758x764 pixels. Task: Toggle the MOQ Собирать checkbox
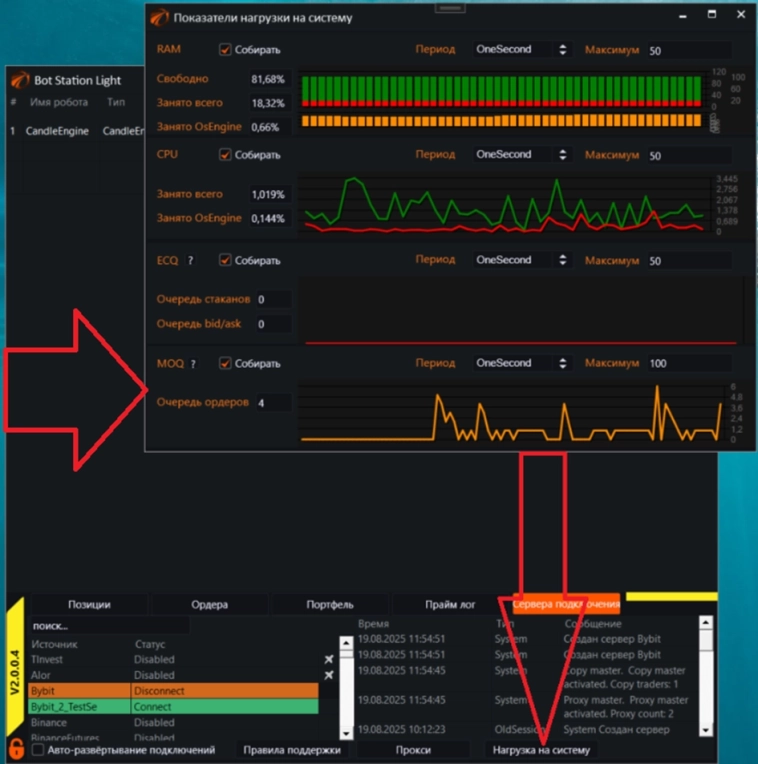225,363
